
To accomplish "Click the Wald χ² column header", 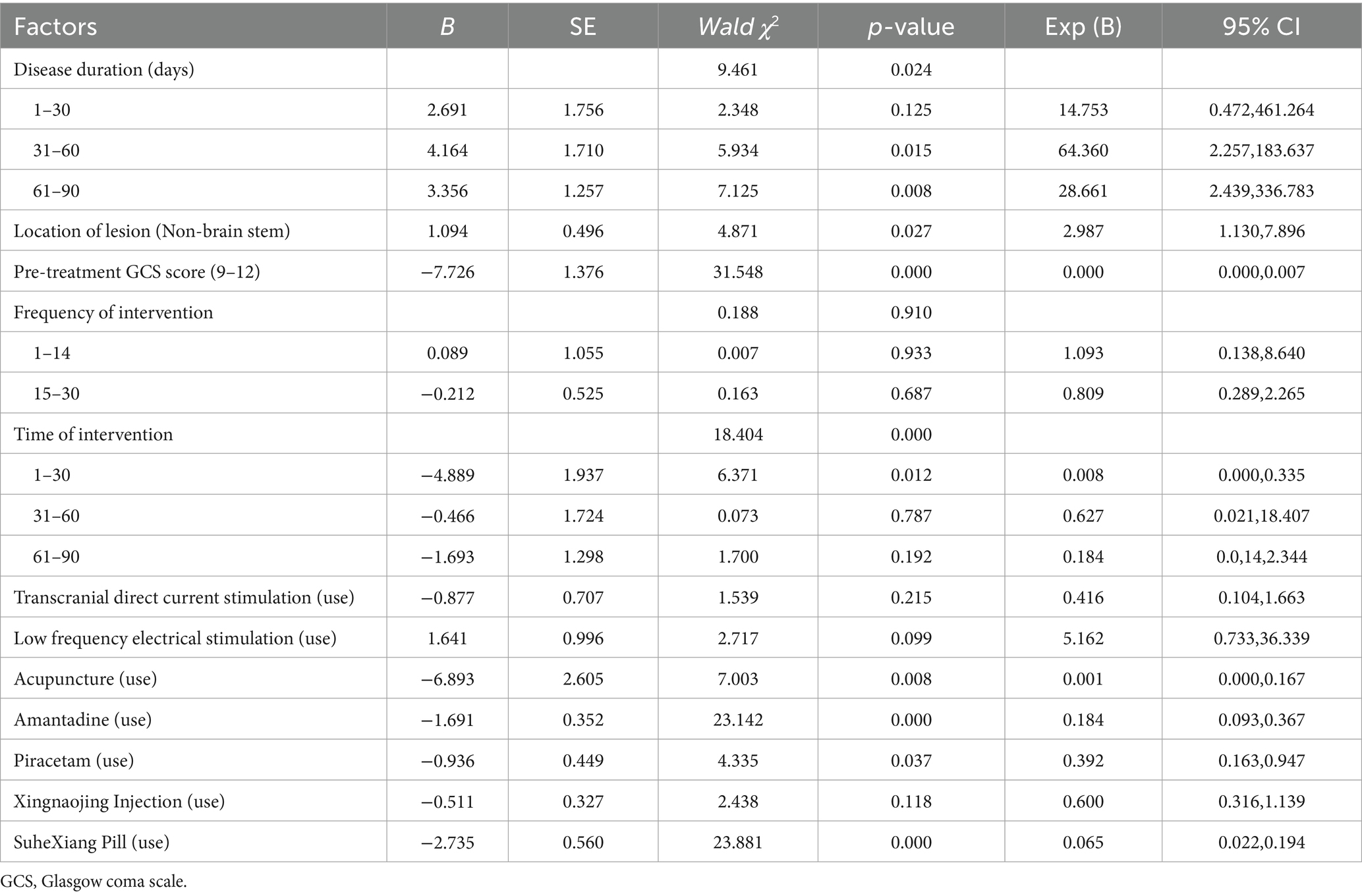I will tap(737, 26).
